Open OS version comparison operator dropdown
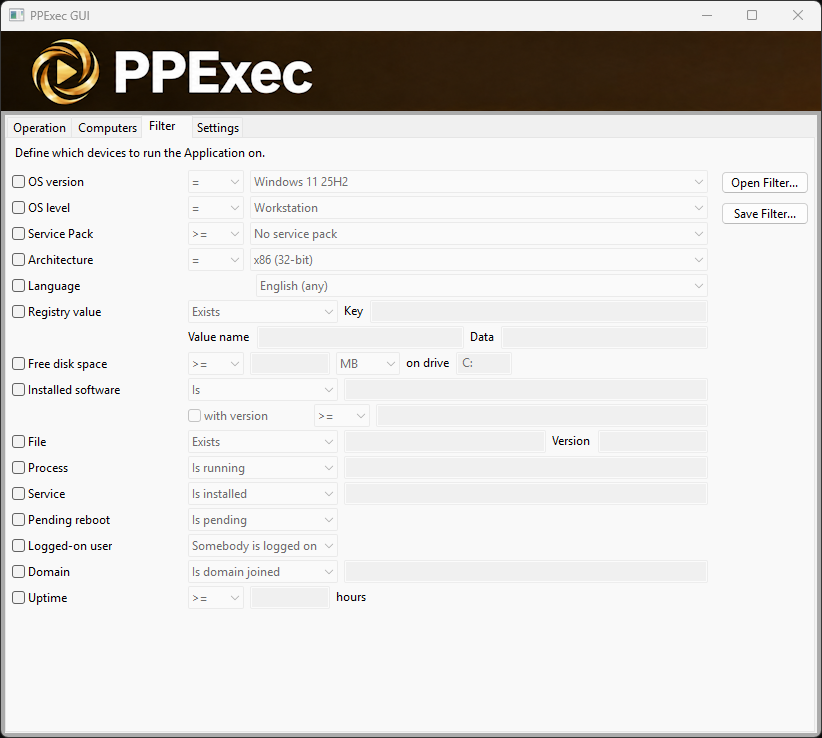 pos(215,182)
